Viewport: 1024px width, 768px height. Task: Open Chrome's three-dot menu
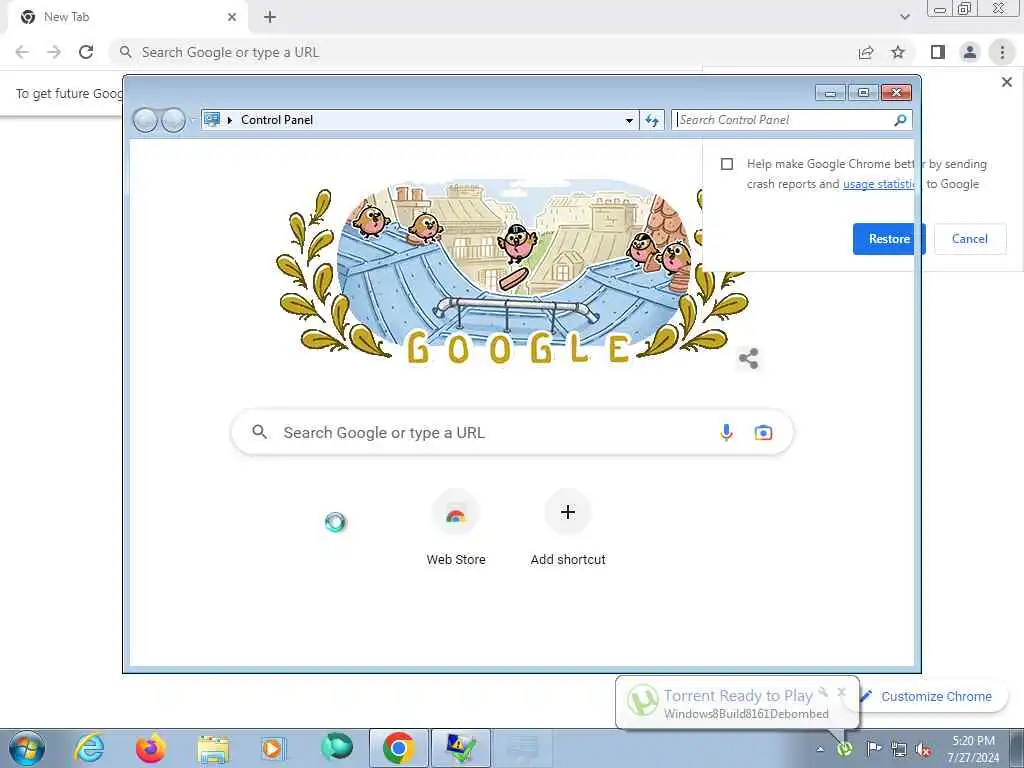[1002, 52]
